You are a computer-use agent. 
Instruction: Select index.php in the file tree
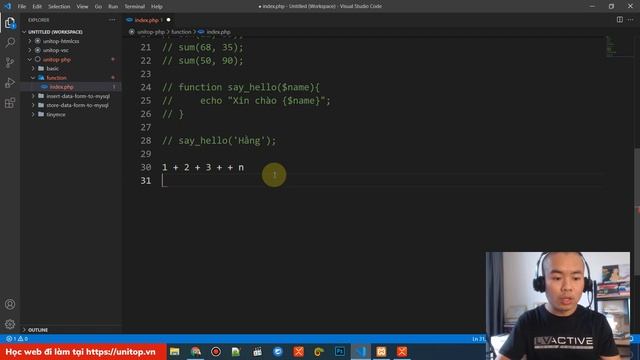61,87
